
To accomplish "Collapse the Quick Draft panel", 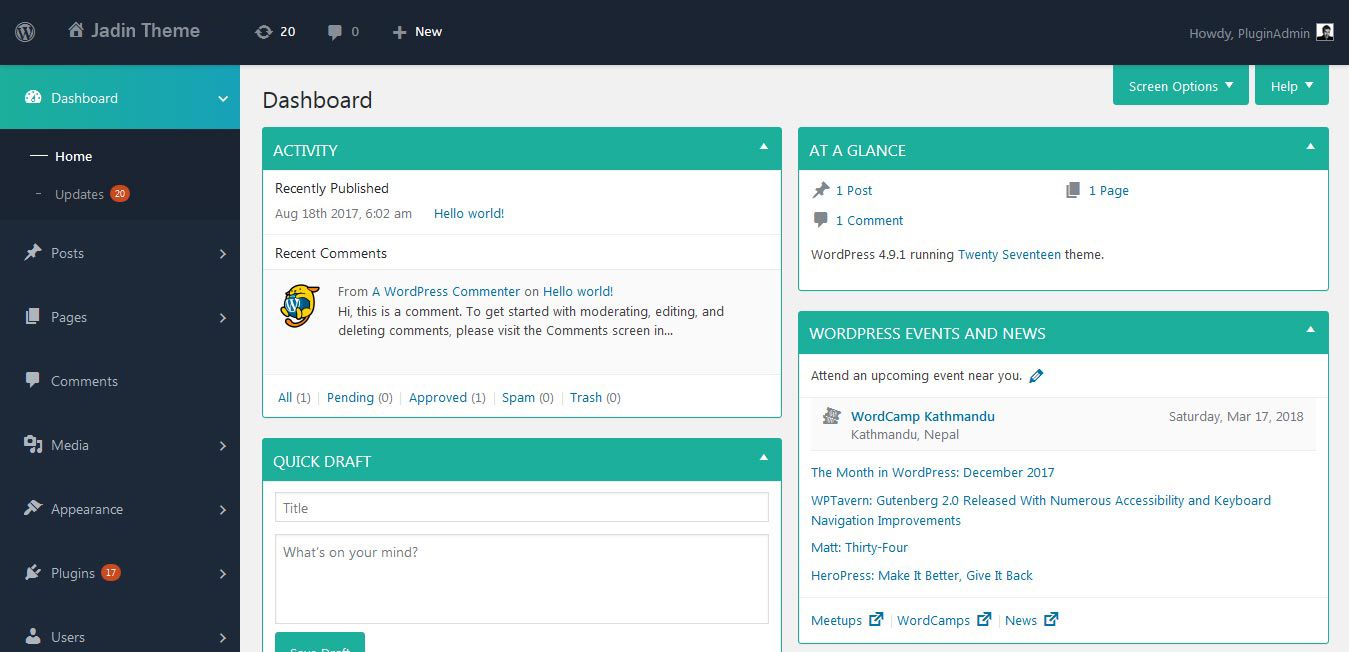I will pos(764,458).
